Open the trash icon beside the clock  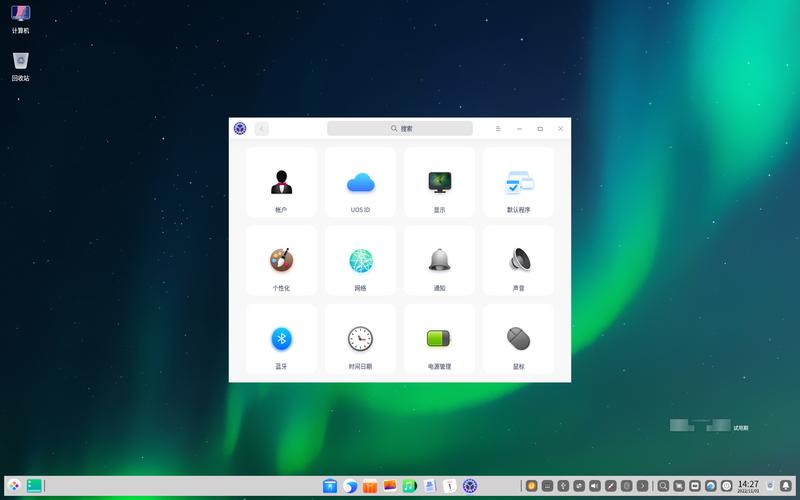tap(770, 486)
